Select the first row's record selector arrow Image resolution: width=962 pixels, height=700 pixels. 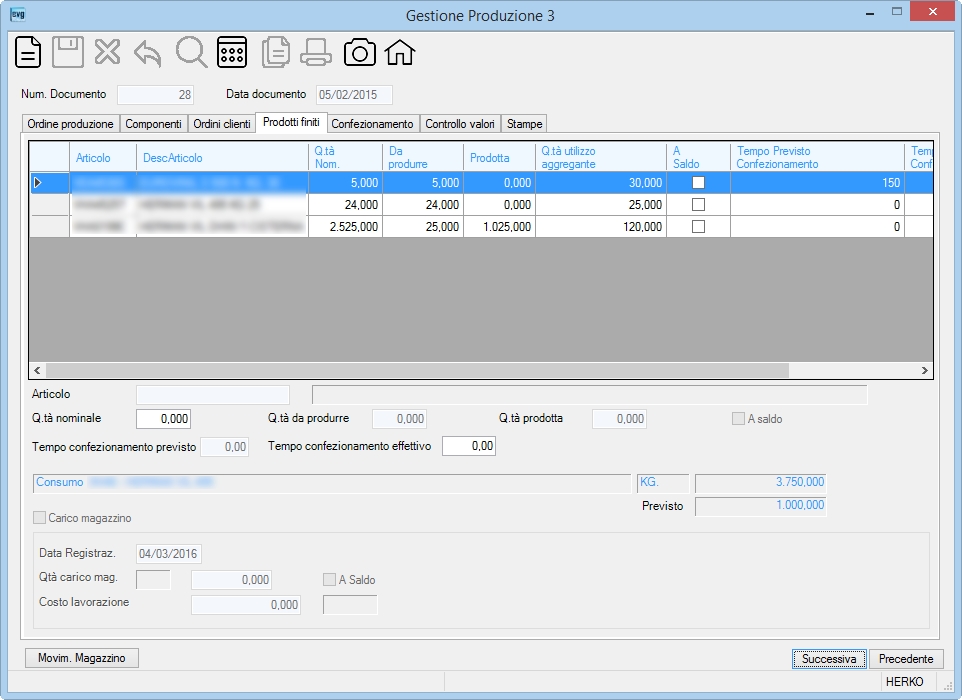[x=49, y=183]
